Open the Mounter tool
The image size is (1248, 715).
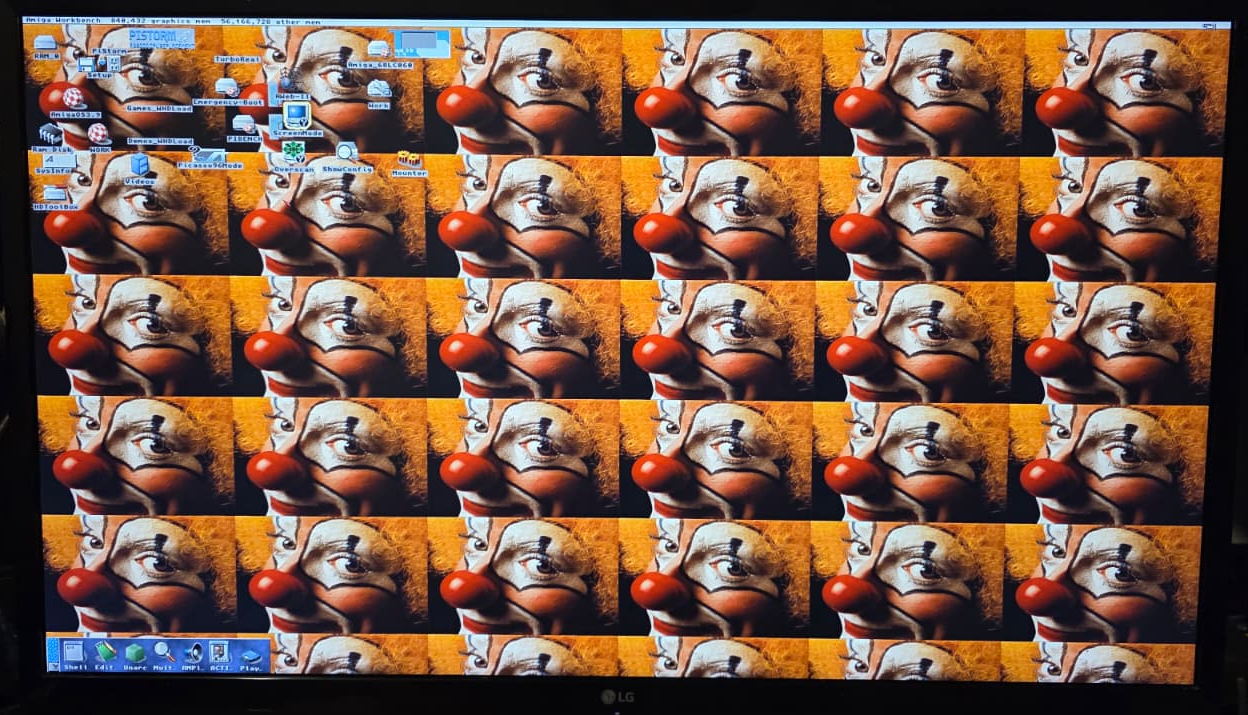pos(408,159)
